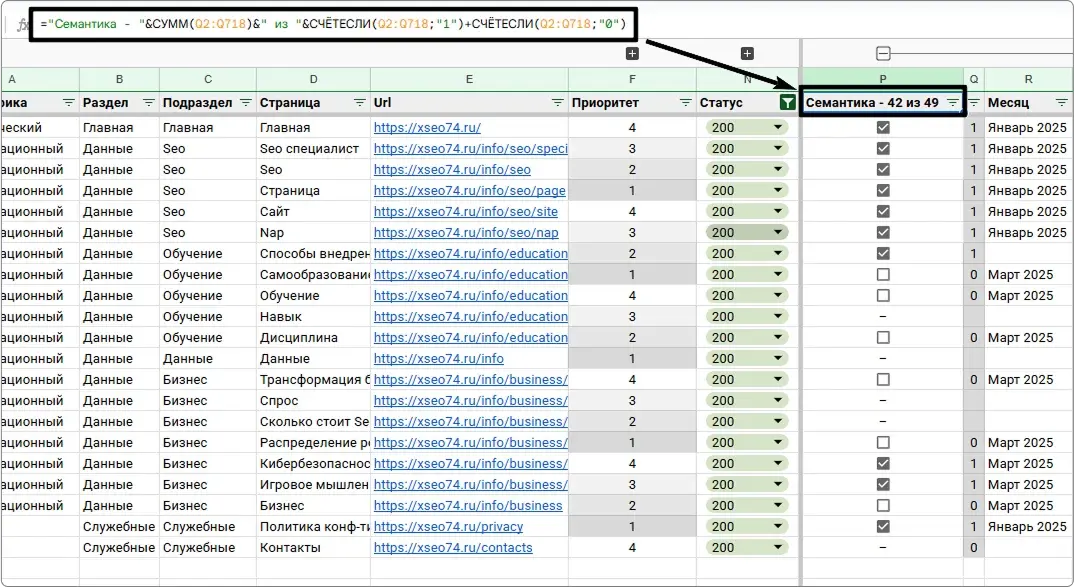Uncheck the Семантика box in the Кибербезопасность row
Viewport: 1074px width, 587px height.
pos(883,464)
